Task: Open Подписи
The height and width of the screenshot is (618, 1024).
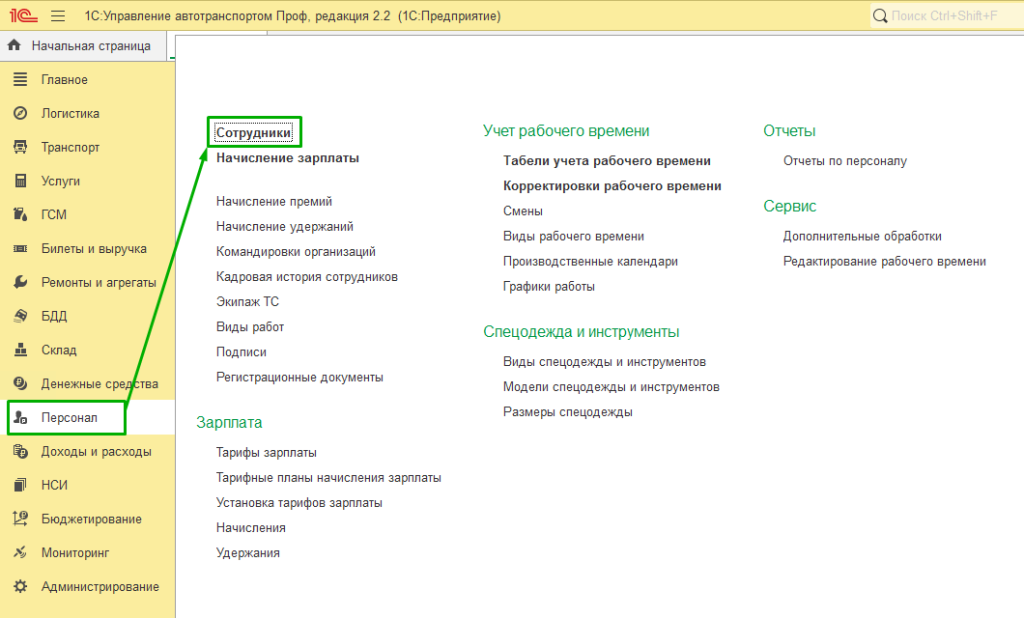Action: pos(241,351)
